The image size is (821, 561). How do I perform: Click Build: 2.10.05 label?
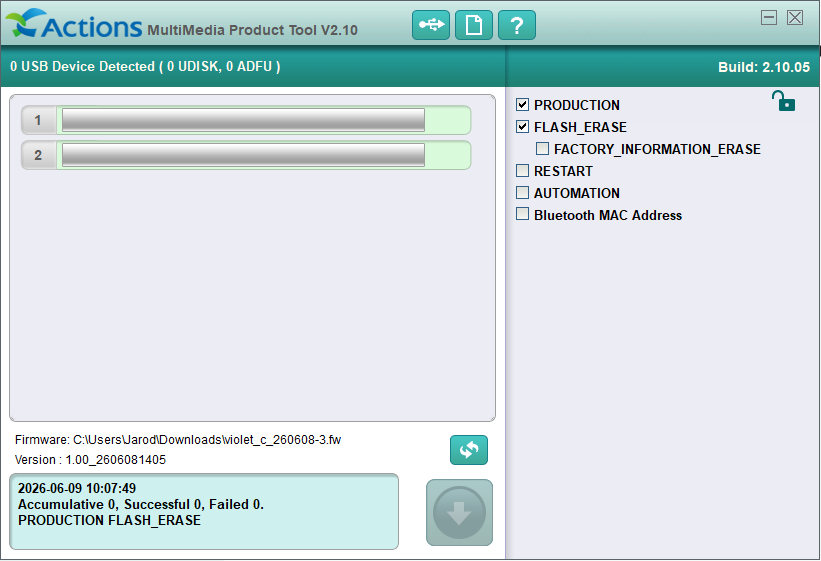764,67
